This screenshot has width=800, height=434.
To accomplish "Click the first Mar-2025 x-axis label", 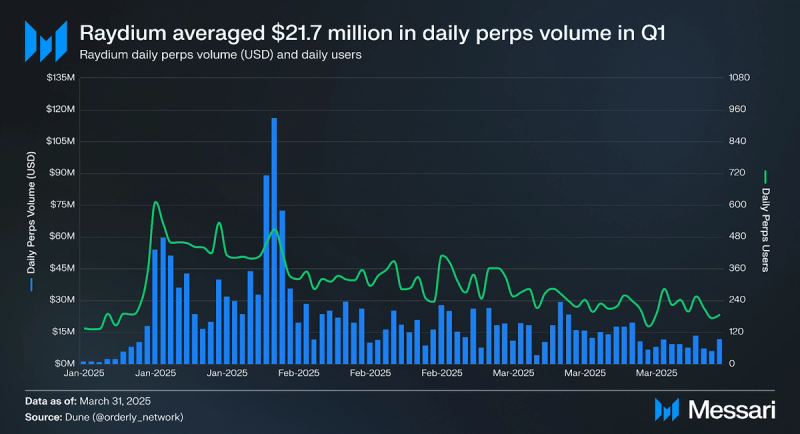I will coord(513,373).
